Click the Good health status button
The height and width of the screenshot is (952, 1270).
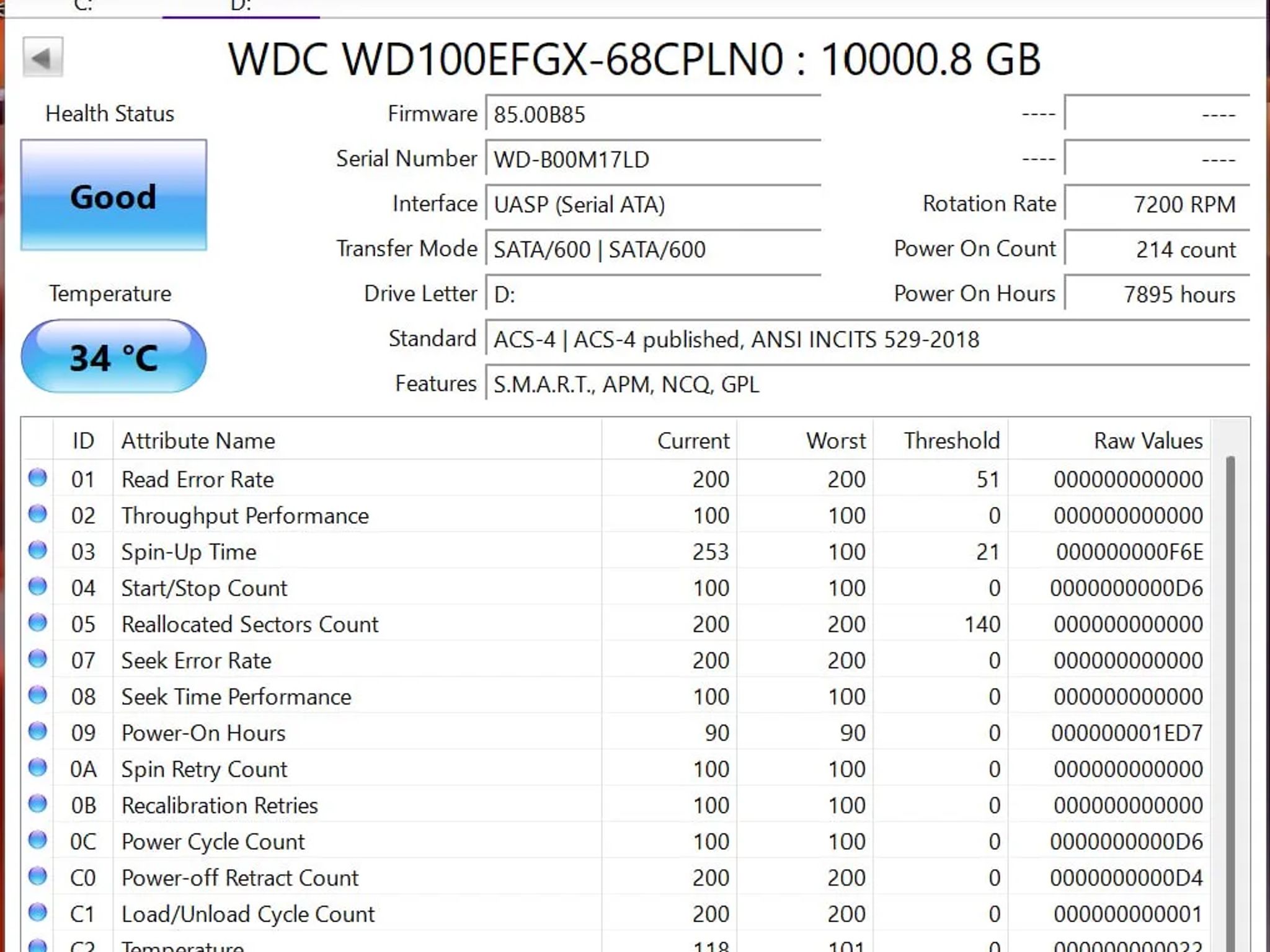pyautogui.click(x=113, y=195)
